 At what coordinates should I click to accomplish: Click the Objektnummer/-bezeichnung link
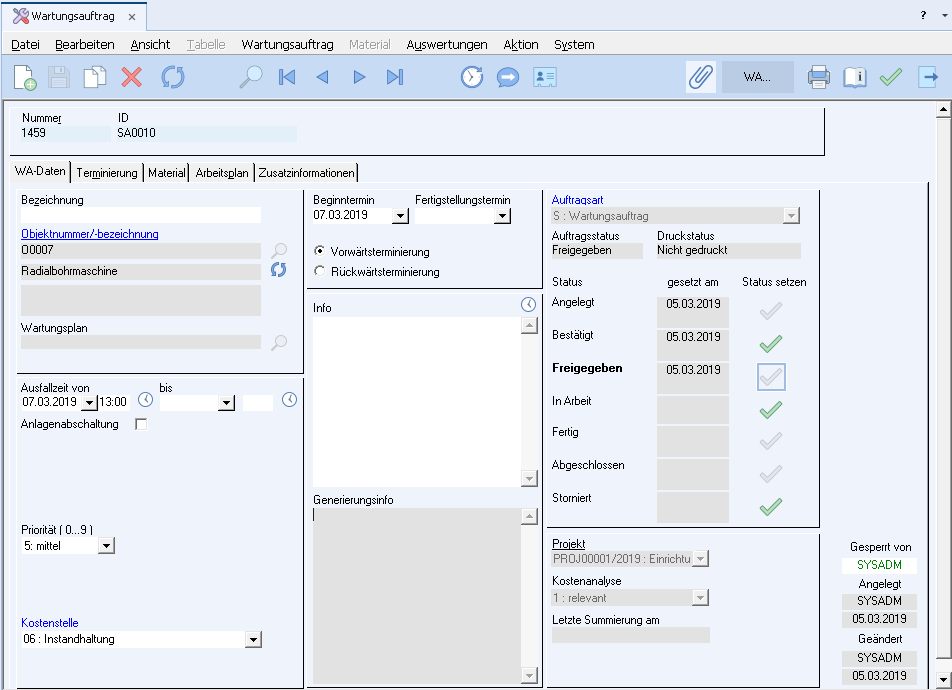point(90,234)
